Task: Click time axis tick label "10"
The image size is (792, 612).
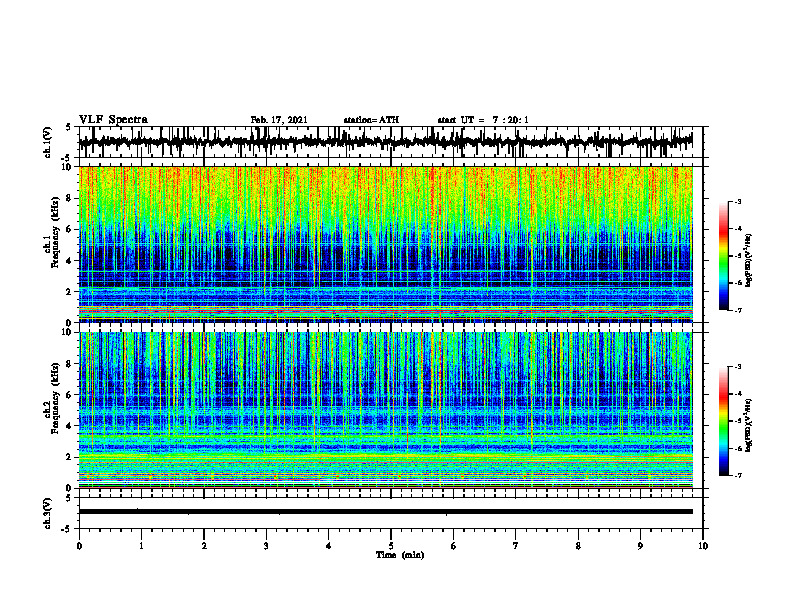Action: pyautogui.click(x=703, y=546)
